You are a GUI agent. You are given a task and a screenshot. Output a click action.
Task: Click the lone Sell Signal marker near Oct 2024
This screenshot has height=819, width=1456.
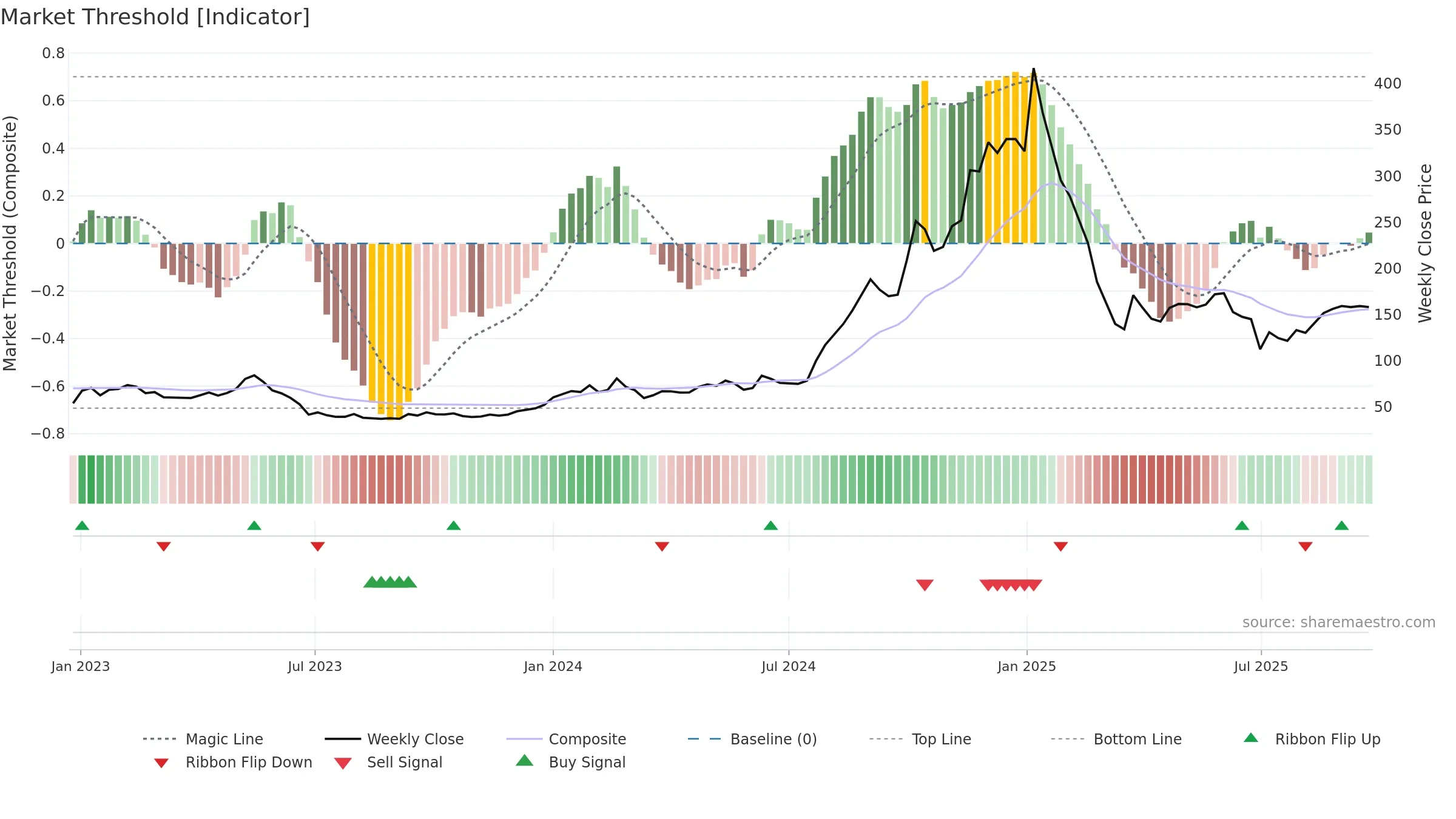point(925,585)
